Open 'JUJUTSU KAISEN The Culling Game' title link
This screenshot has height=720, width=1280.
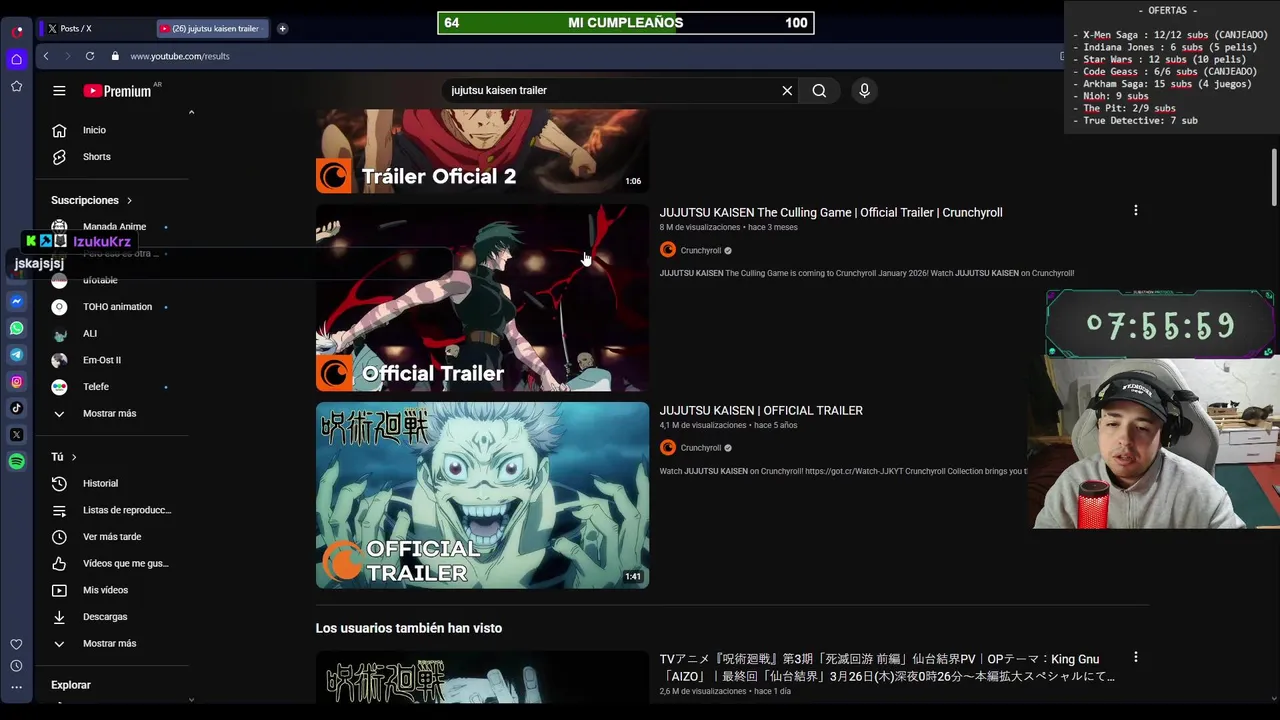pyautogui.click(x=830, y=212)
